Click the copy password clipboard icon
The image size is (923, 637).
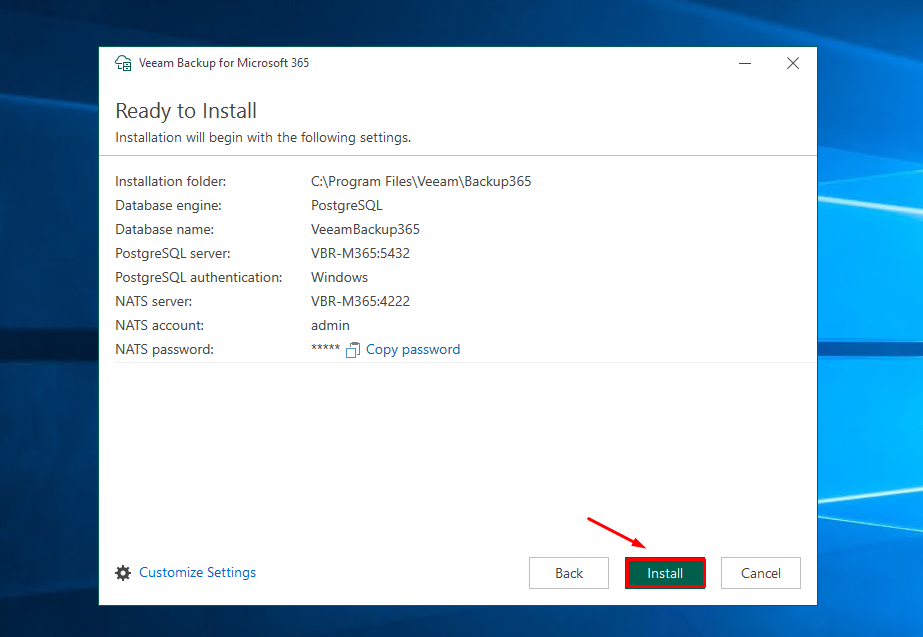(353, 350)
